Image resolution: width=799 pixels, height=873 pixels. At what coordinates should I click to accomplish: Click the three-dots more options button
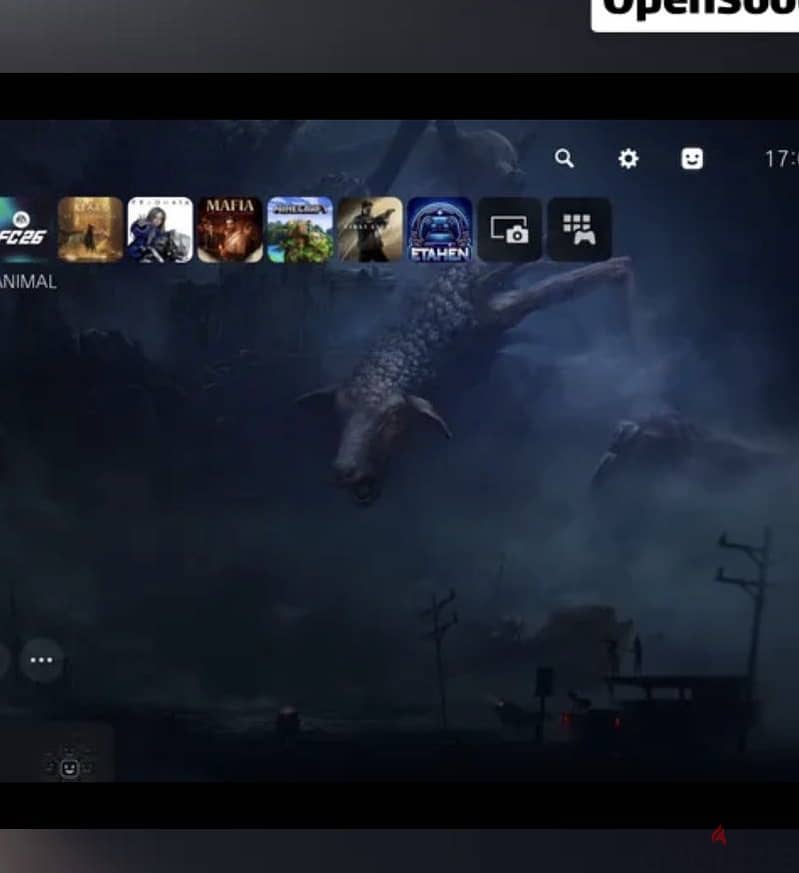point(41,660)
